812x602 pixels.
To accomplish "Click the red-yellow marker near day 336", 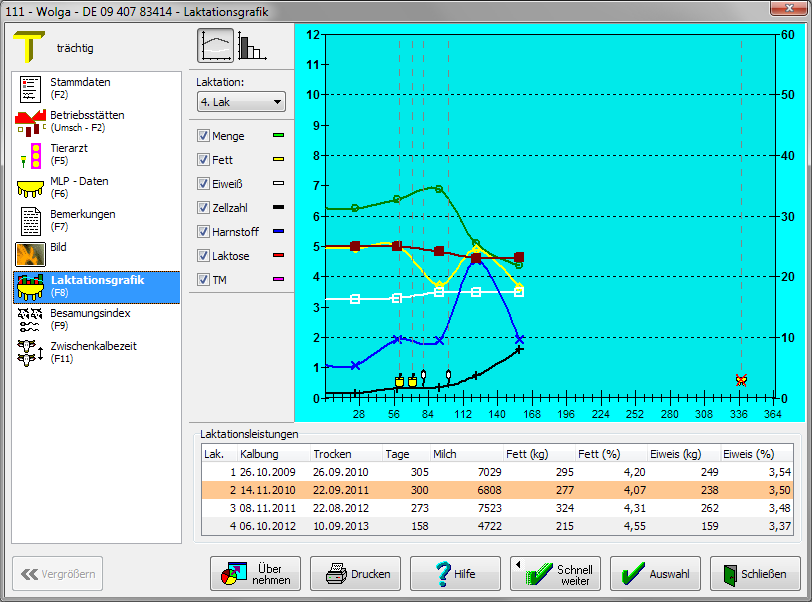I will click(x=742, y=380).
